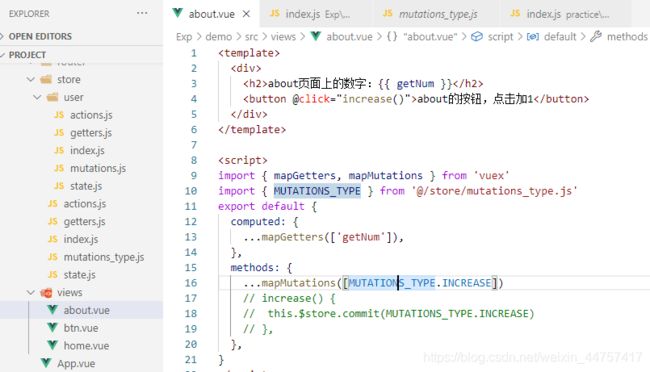The width and height of the screenshot is (650, 372).
Task: Click 'getNum' in the mapGetters call
Action: click(x=361, y=237)
